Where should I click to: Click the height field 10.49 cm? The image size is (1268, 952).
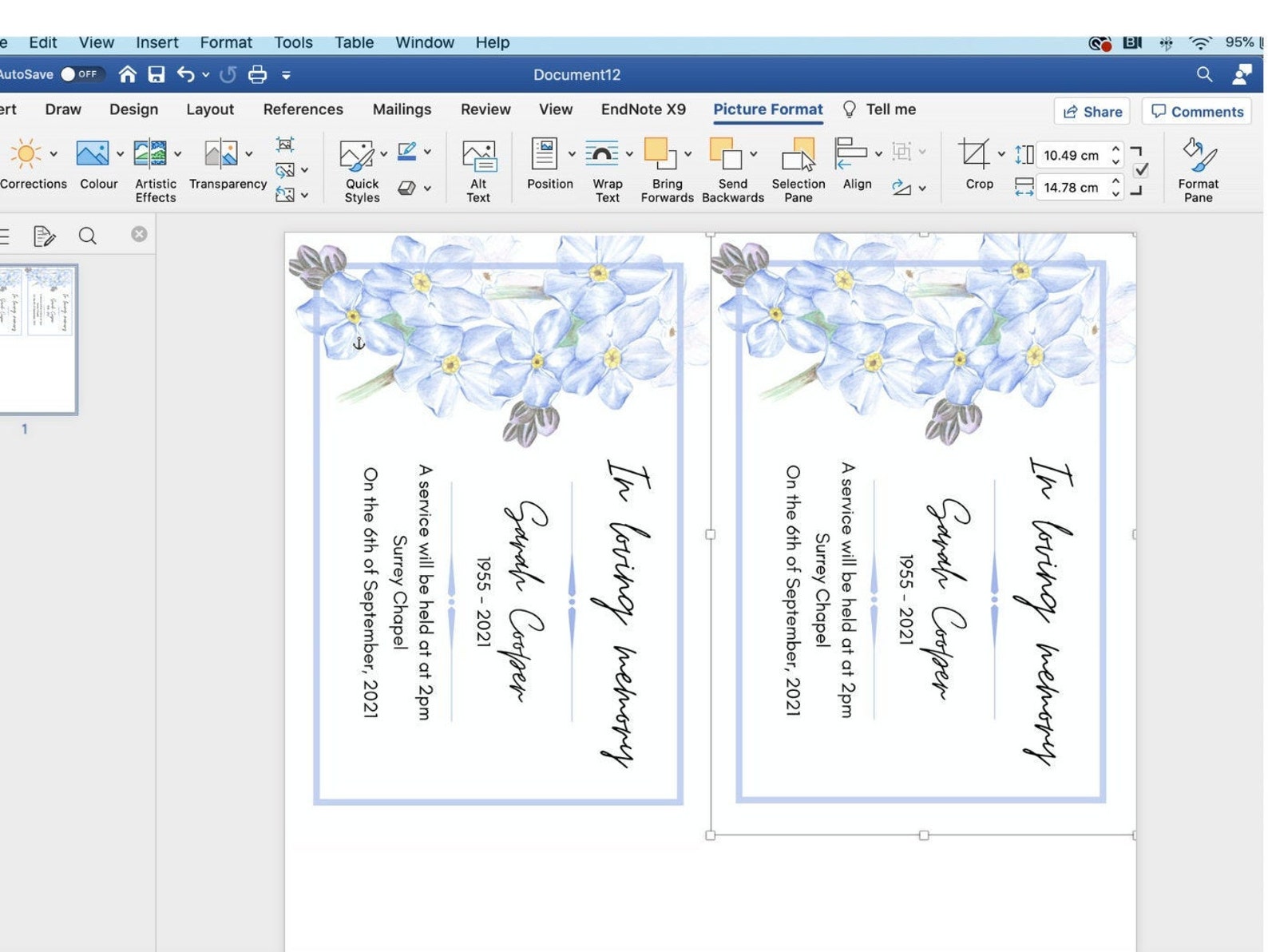(x=1071, y=155)
